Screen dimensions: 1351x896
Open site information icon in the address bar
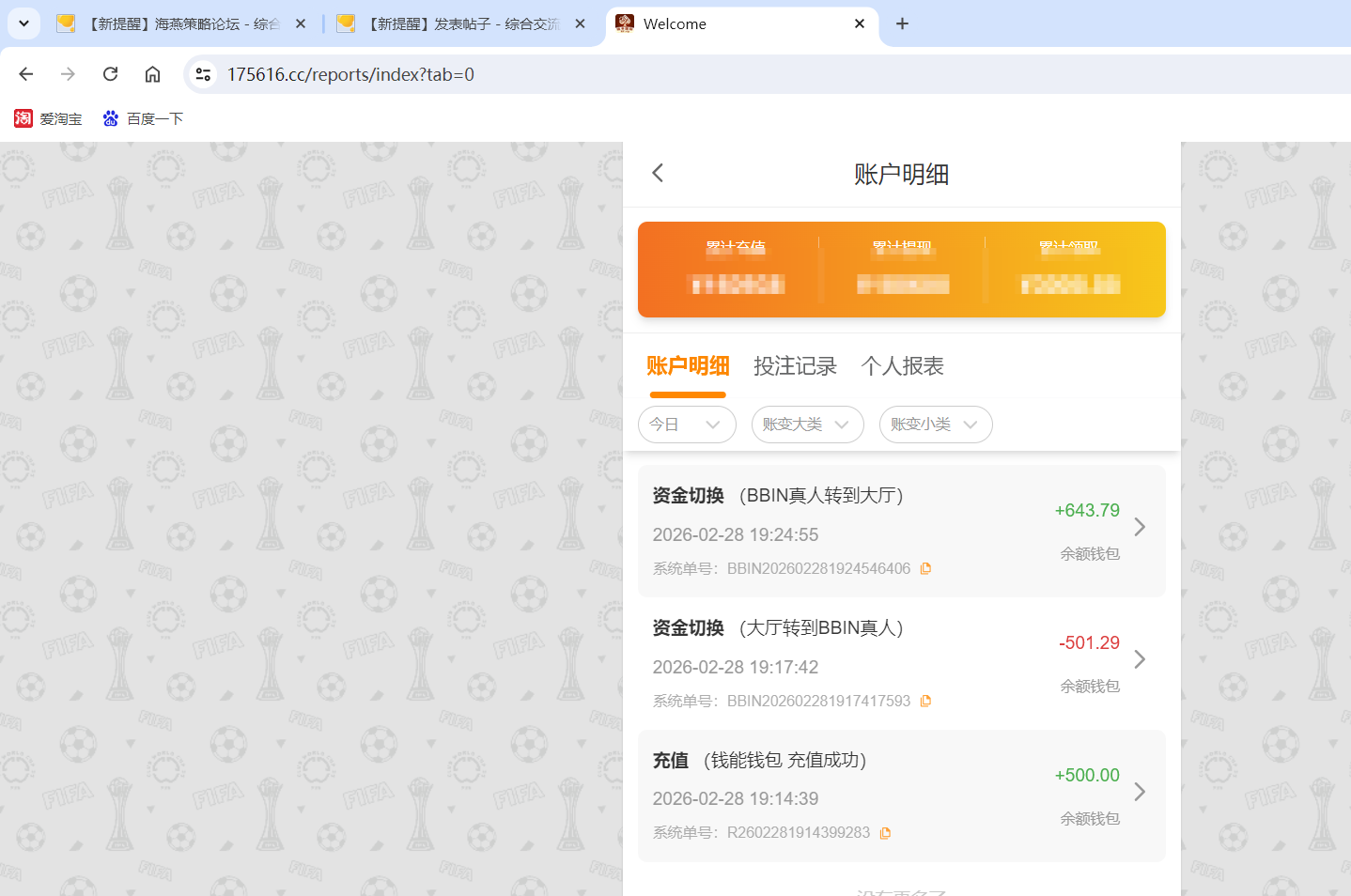tap(203, 73)
